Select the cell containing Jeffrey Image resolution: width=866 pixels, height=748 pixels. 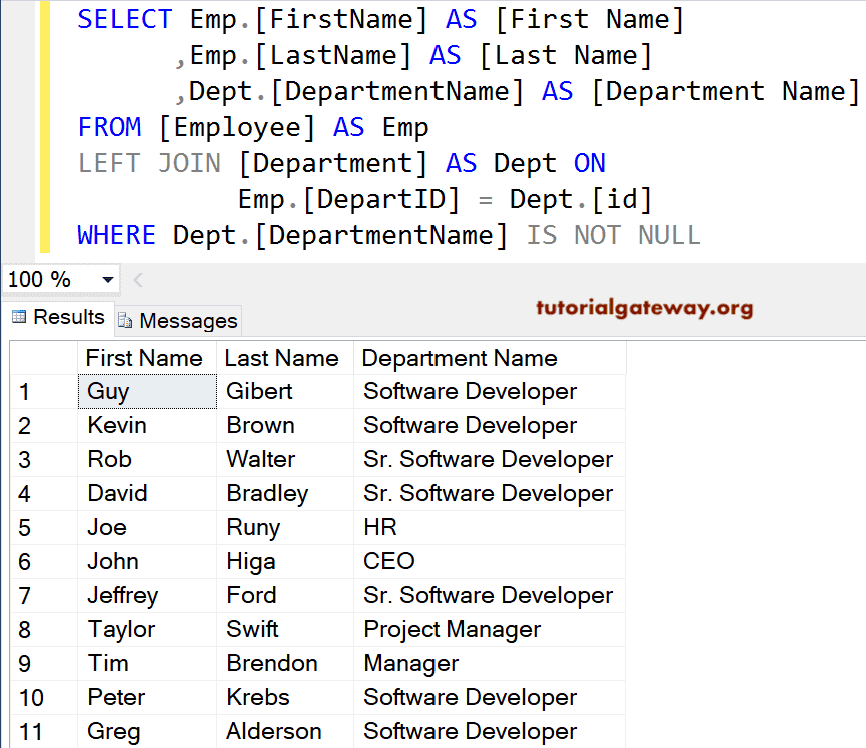click(x=147, y=596)
